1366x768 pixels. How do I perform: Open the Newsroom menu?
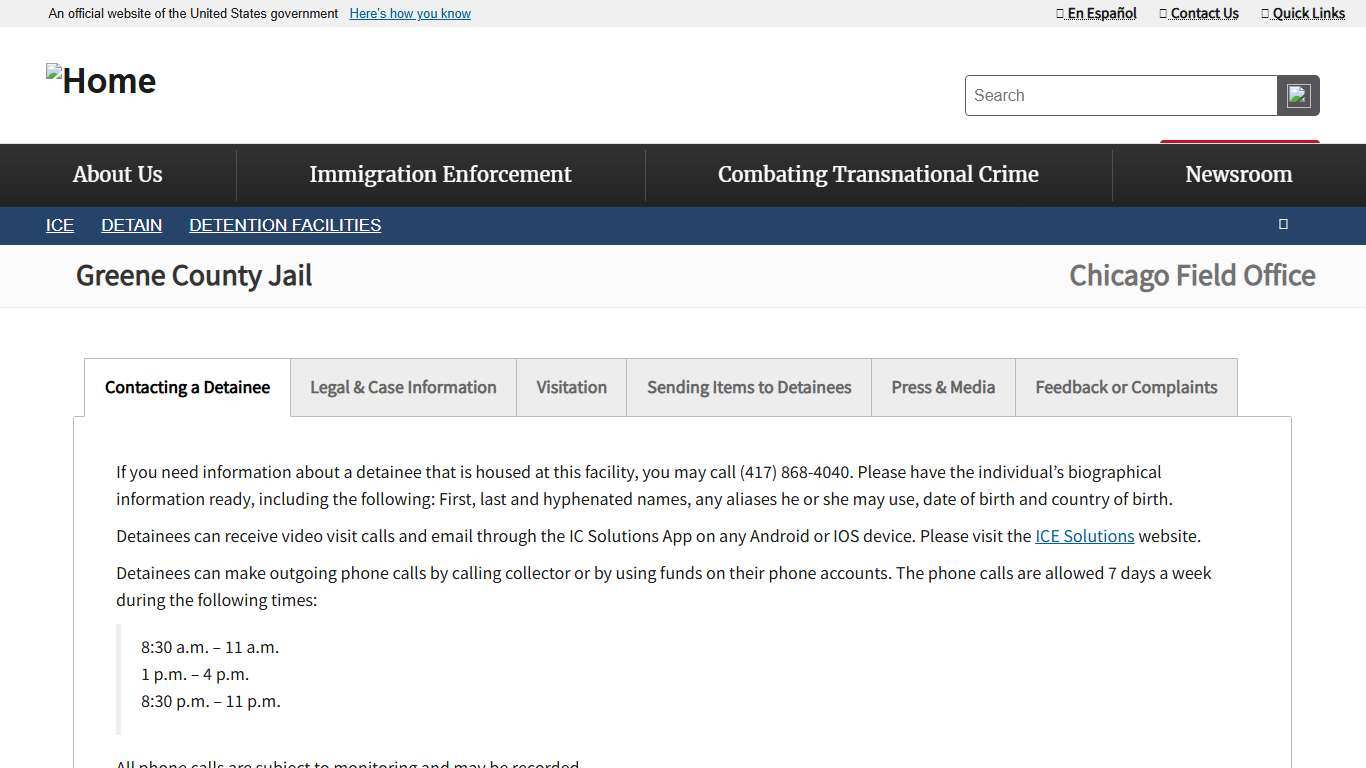tap(1238, 174)
